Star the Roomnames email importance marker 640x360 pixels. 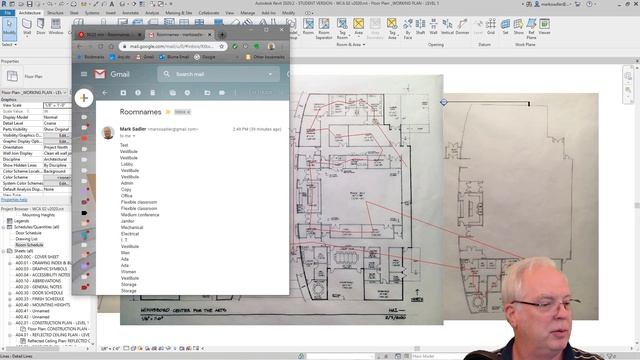(168, 112)
